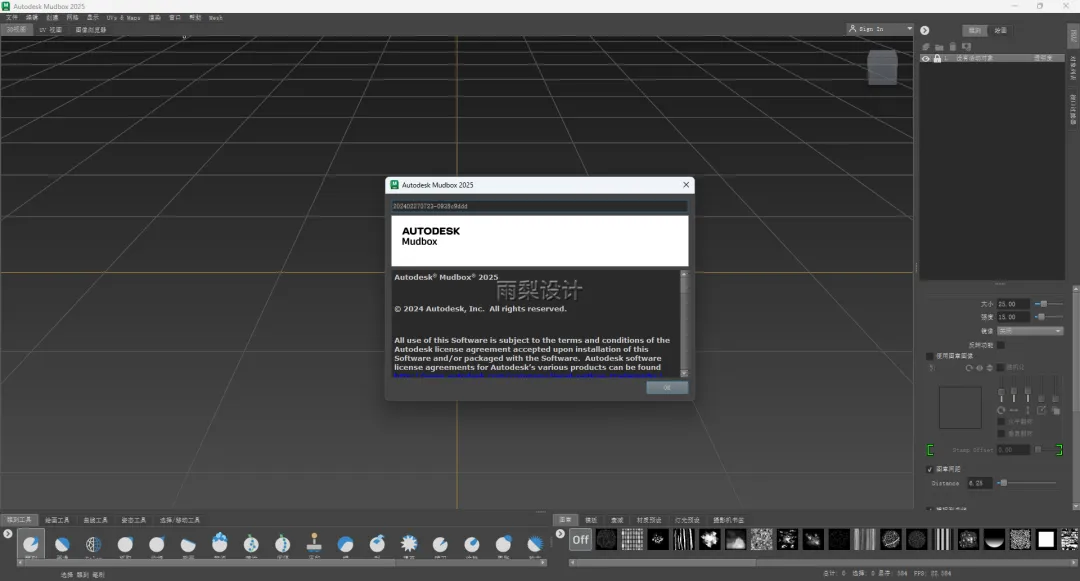1080x581 pixels.
Task: Switch to the 绘画工具 paint tools tab
Action: 57,520
